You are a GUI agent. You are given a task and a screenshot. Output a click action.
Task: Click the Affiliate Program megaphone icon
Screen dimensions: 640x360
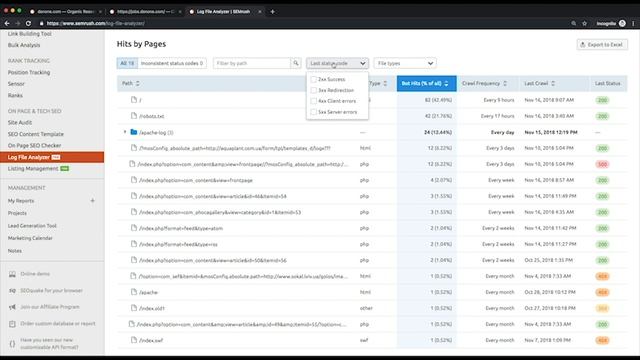click(x=12, y=307)
